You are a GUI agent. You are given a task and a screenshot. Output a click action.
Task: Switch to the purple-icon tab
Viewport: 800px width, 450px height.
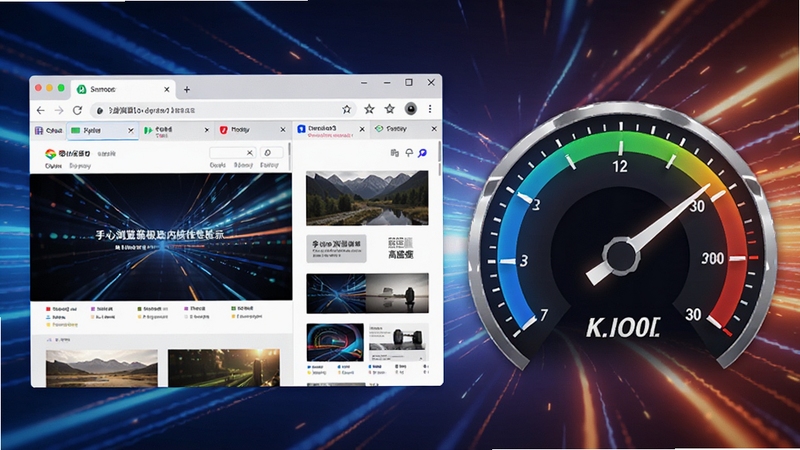tap(48, 131)
